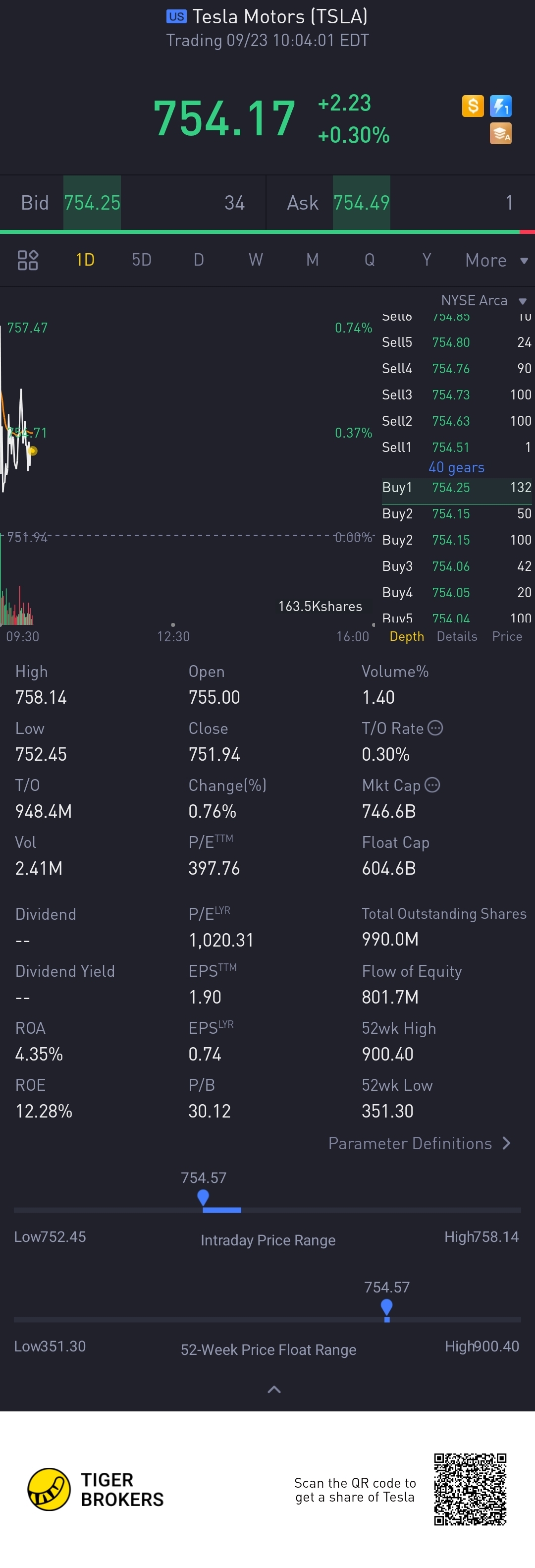Tap the main price 754.17
535x1568 pixels.
coord(224,118)
